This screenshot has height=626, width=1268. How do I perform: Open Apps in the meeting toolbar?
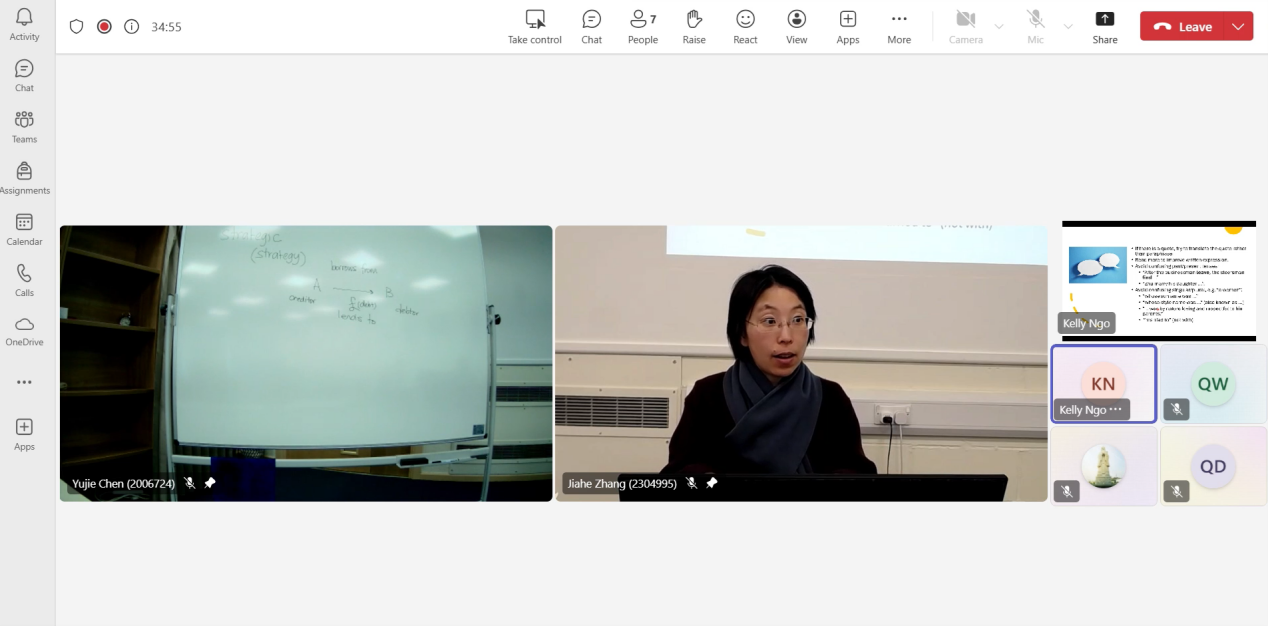coord(848,27)
